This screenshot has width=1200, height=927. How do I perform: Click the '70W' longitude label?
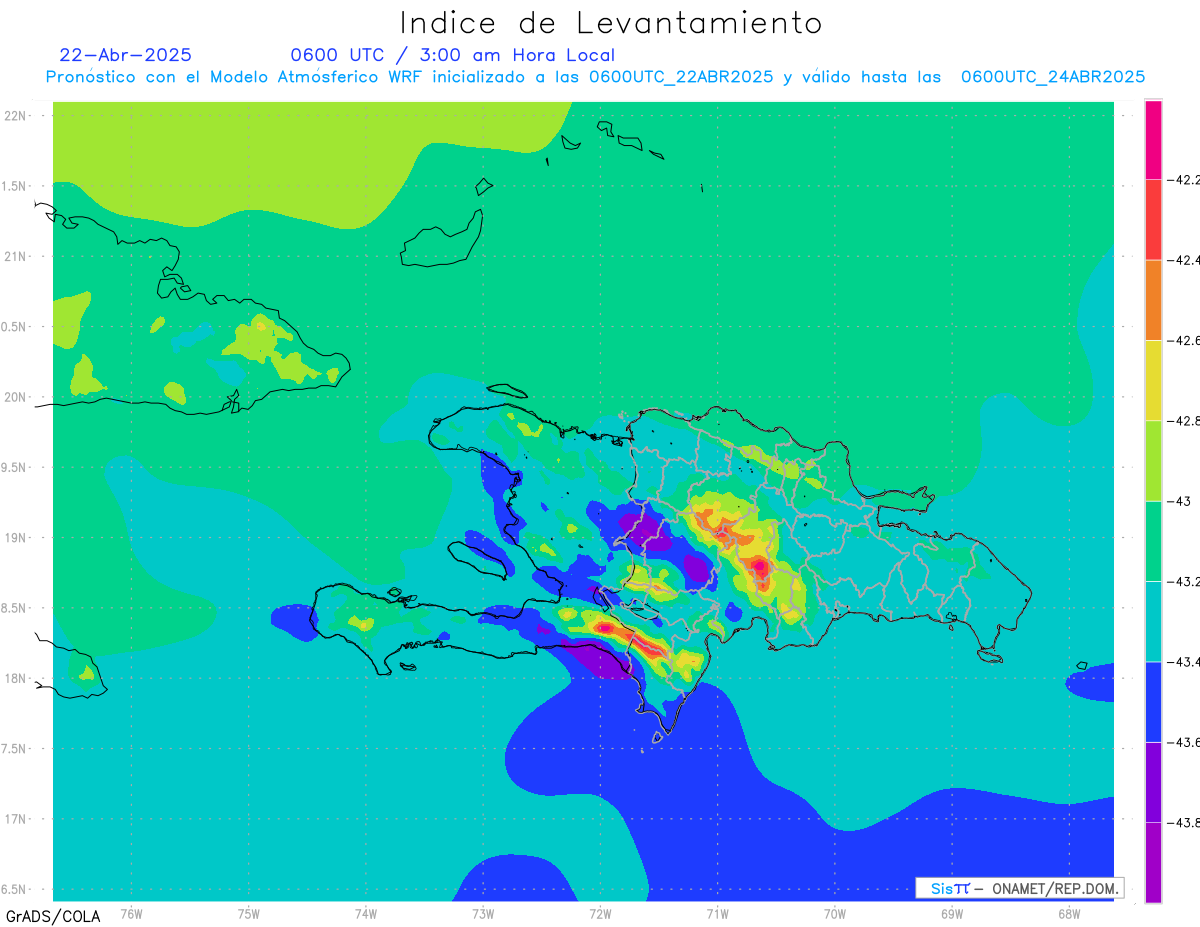[834, 913]
